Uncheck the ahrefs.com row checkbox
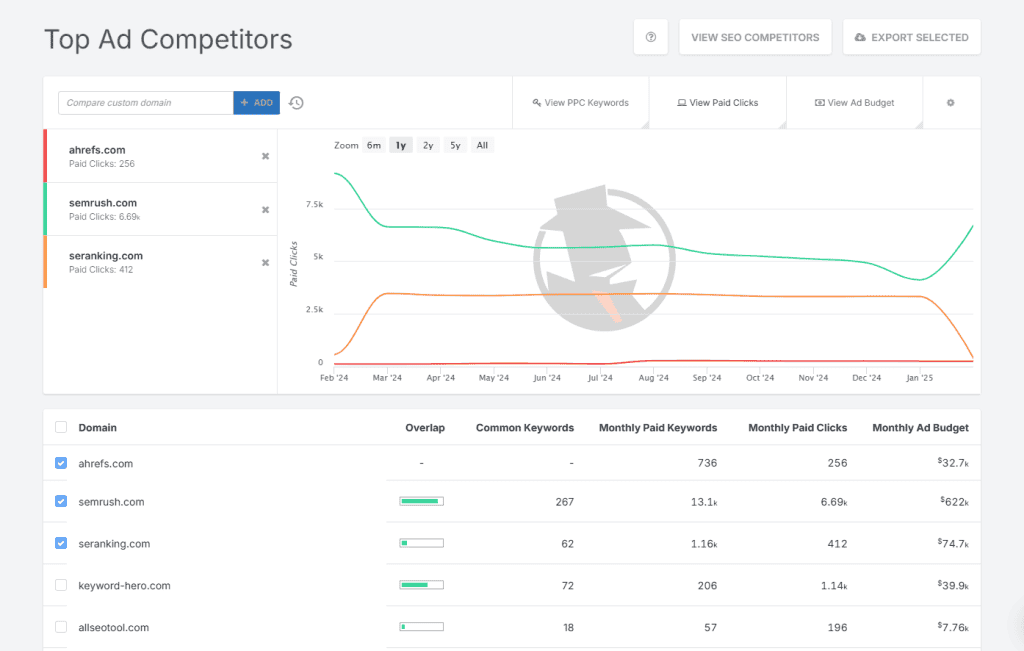 click(61, 463)
